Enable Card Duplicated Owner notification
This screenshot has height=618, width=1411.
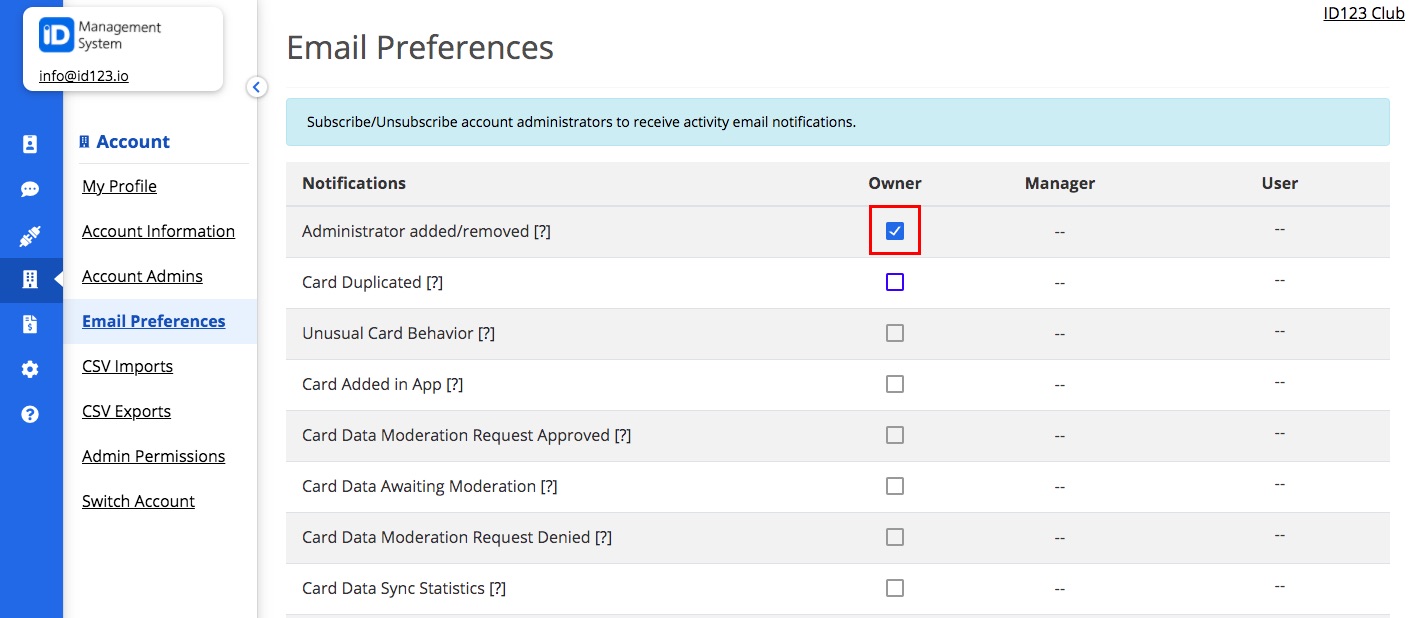(x=894, y=281)
